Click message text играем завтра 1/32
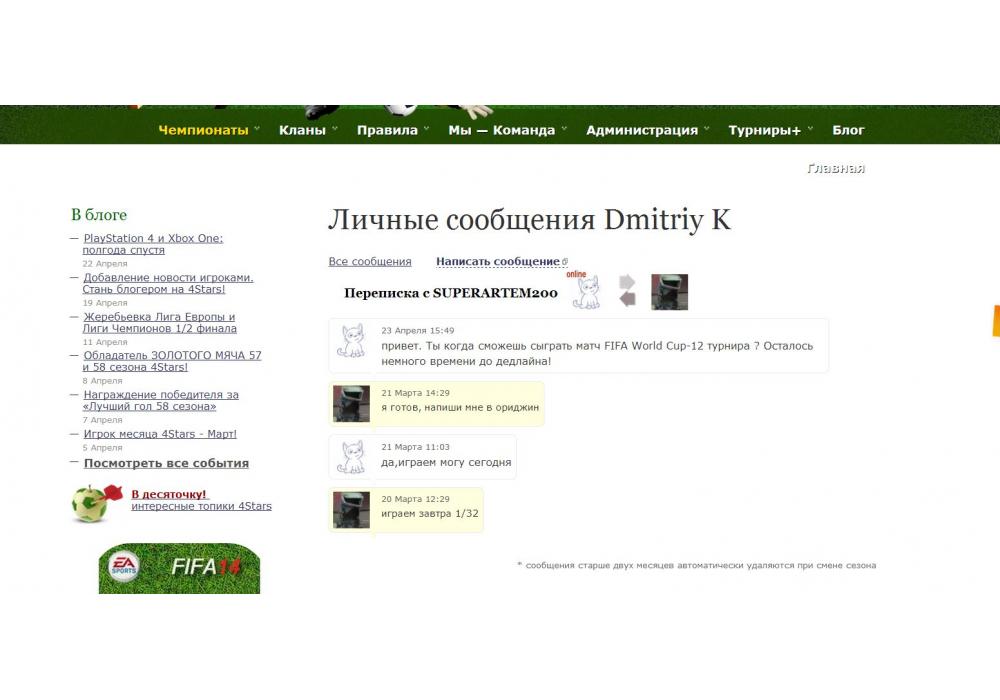The height and width of the screenshot is (700, 1000). click(430, 513)
